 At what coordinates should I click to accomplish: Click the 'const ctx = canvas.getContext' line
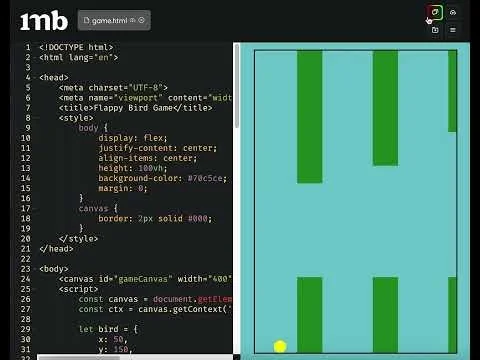155,309
